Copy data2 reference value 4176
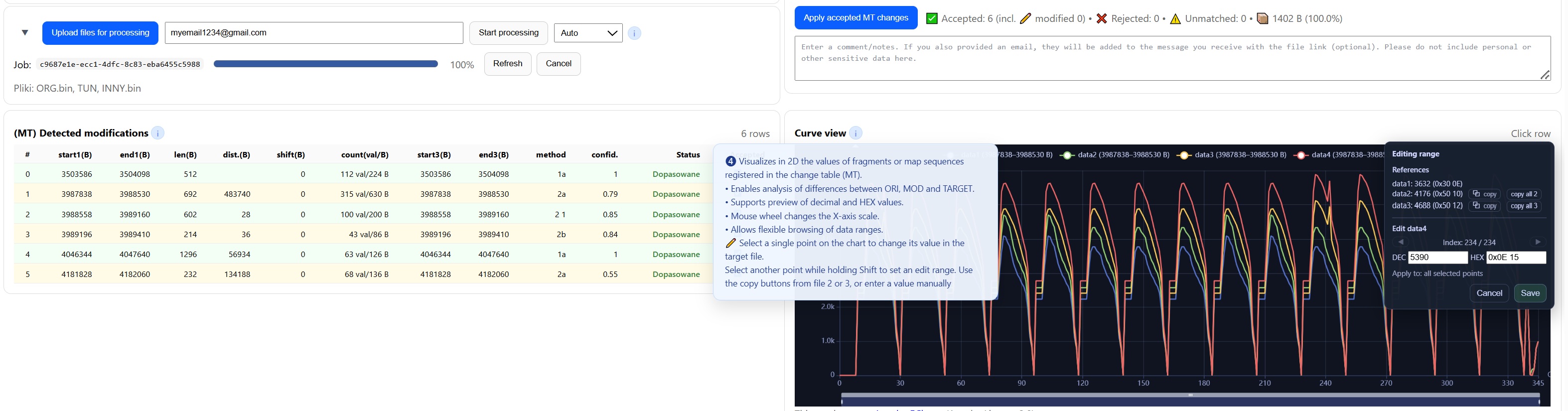 point(1484,194)
